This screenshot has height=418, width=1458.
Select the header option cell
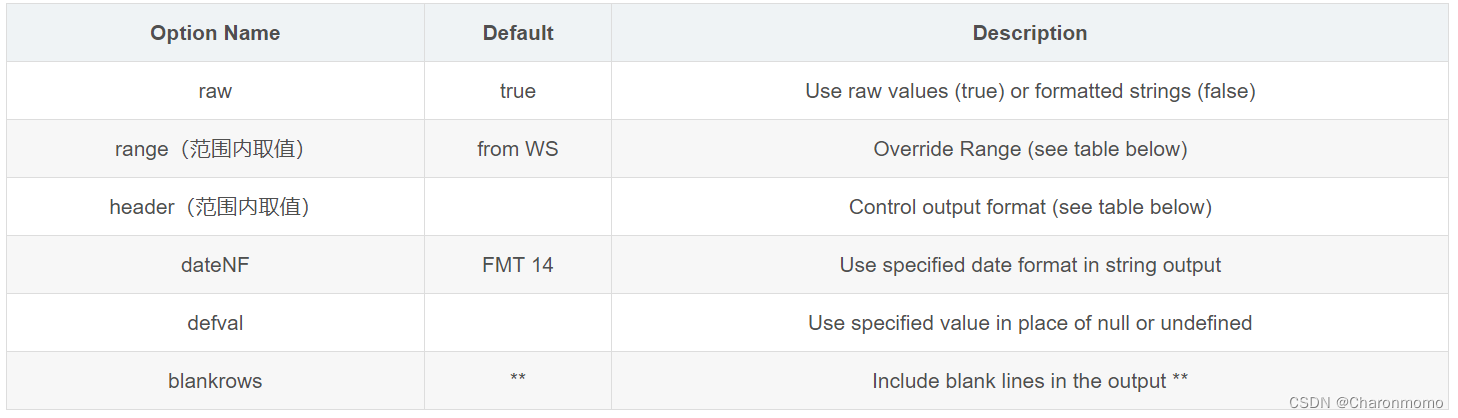click(215, 207)
